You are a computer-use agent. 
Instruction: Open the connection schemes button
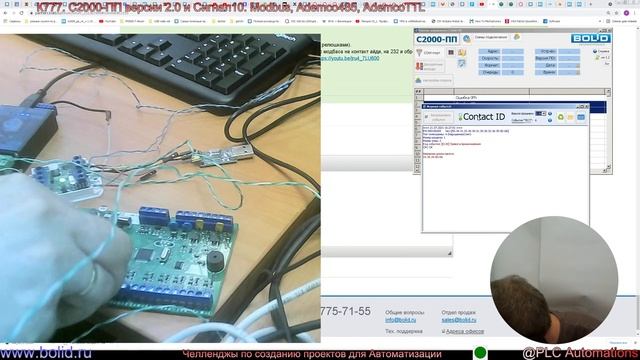[491, 37]
